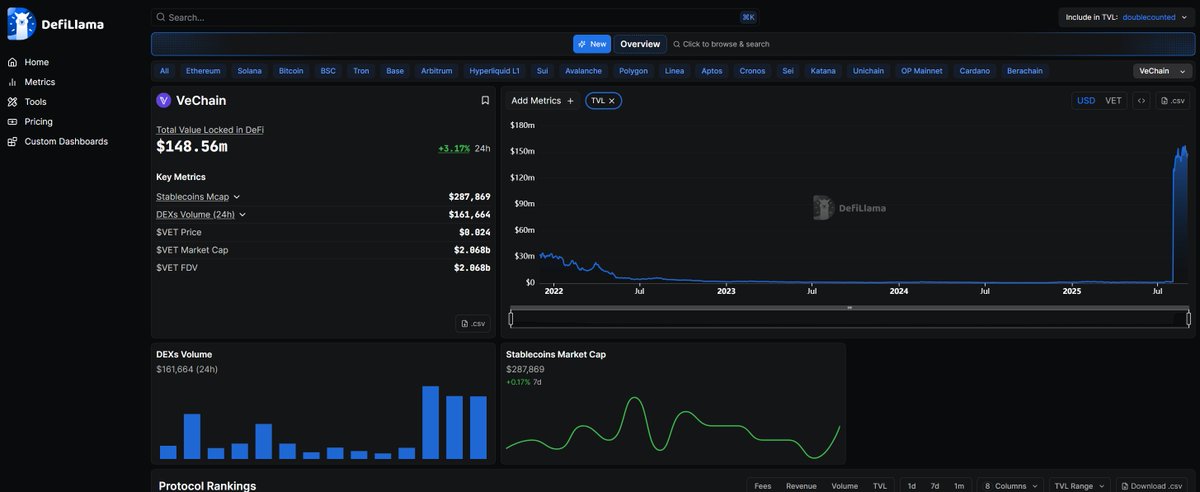Select the Hyperliquid L1 chain
The image size is (1200, 492).
pos(495,71)
